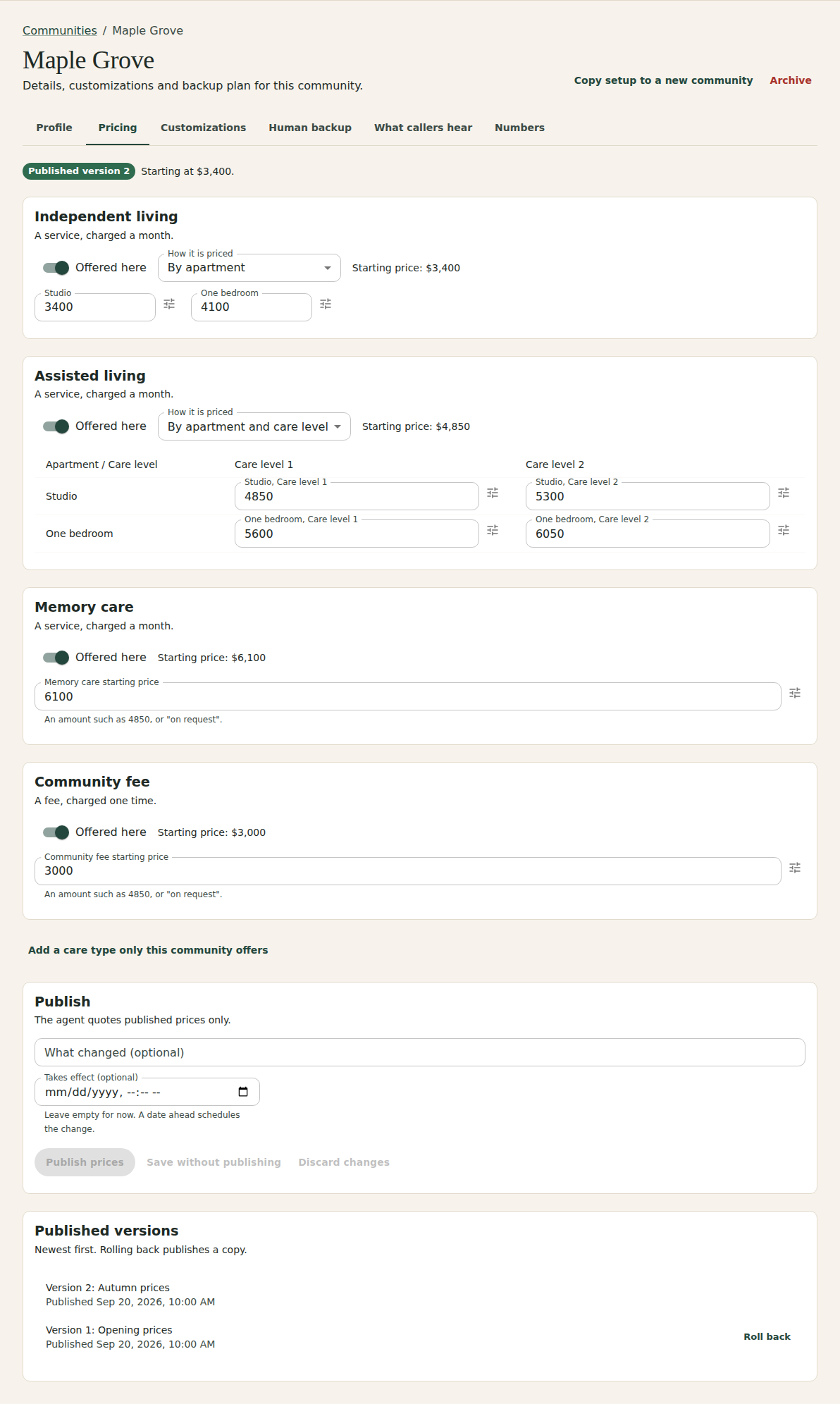Switch to What callers hear tab
Screen dimensions: 840x1404
coord(423,128)
